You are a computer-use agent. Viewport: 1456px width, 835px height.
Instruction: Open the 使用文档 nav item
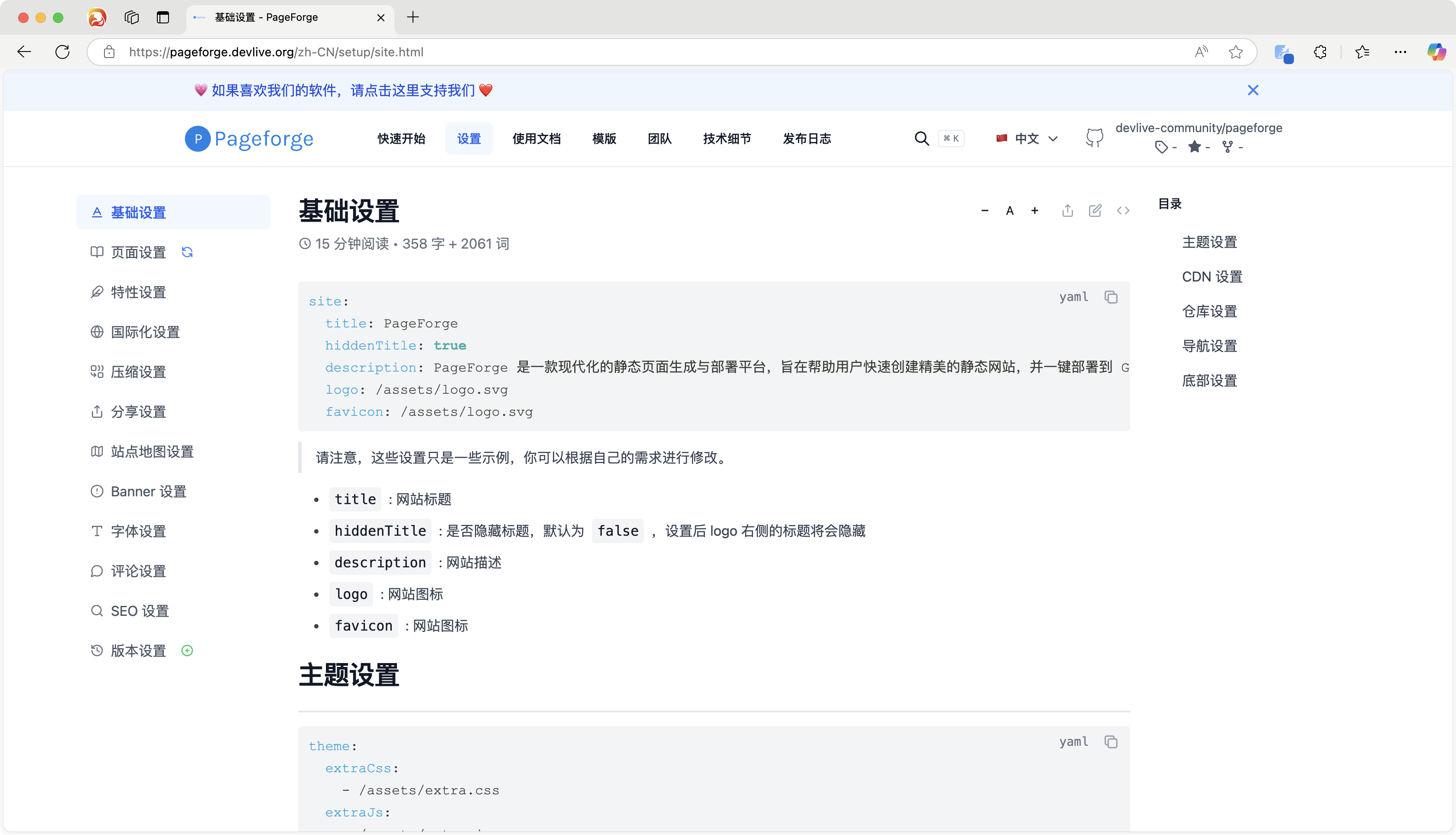point(536,139)
